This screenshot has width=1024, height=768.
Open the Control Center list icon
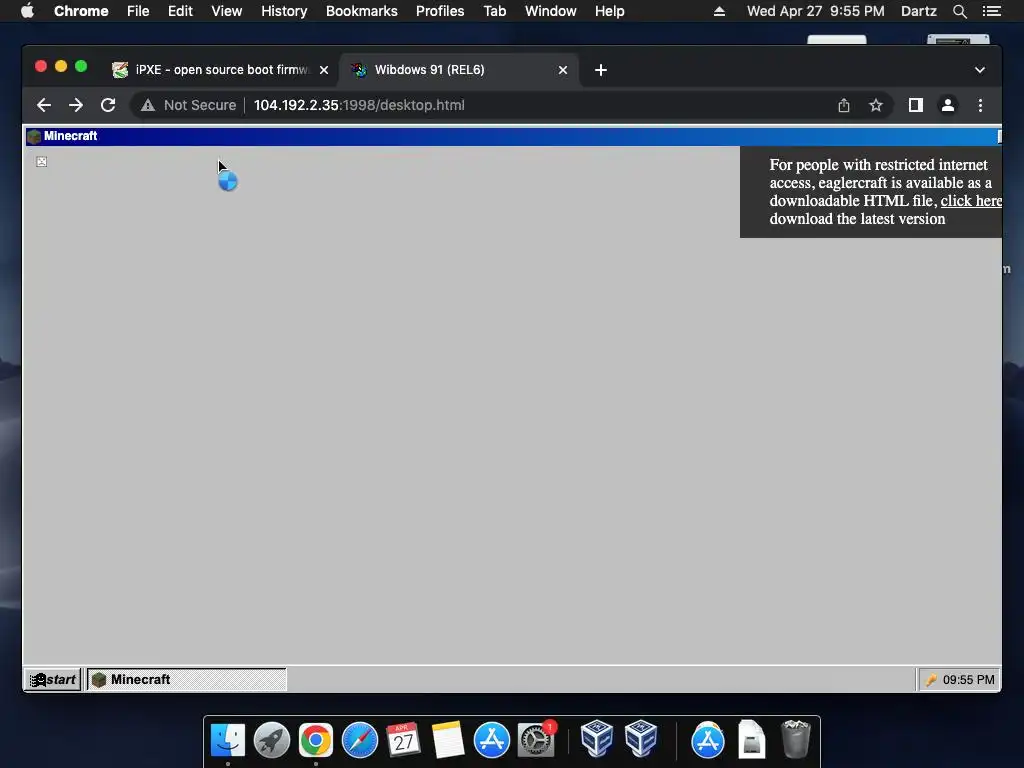(991, 11)
